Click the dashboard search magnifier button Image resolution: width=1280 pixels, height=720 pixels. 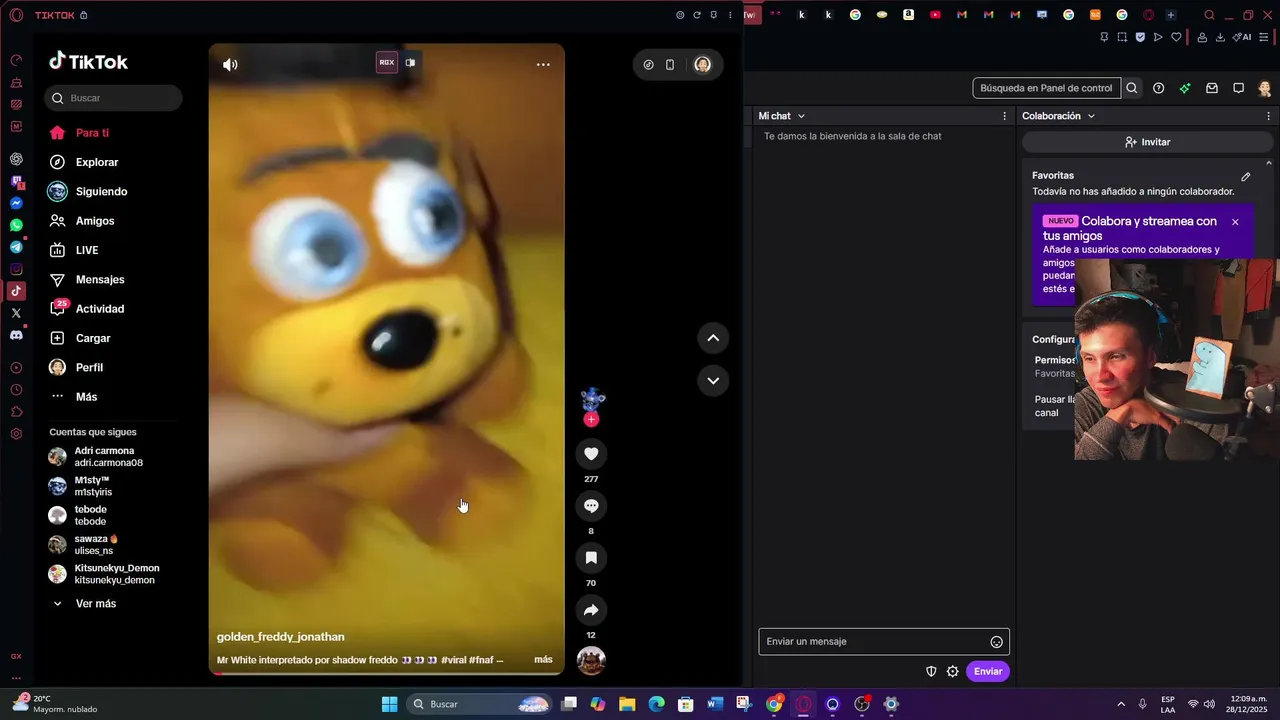pyautogui.click(x=1132, y=88)
